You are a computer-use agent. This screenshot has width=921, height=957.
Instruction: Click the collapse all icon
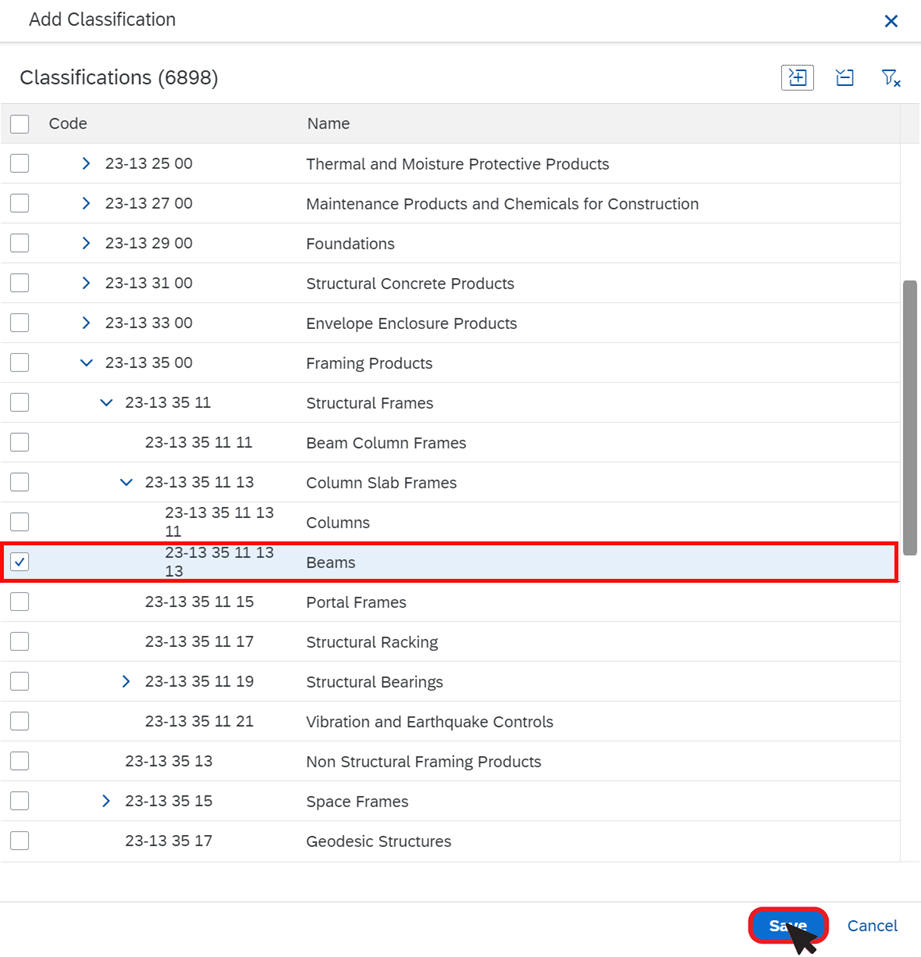pos(845,78)
